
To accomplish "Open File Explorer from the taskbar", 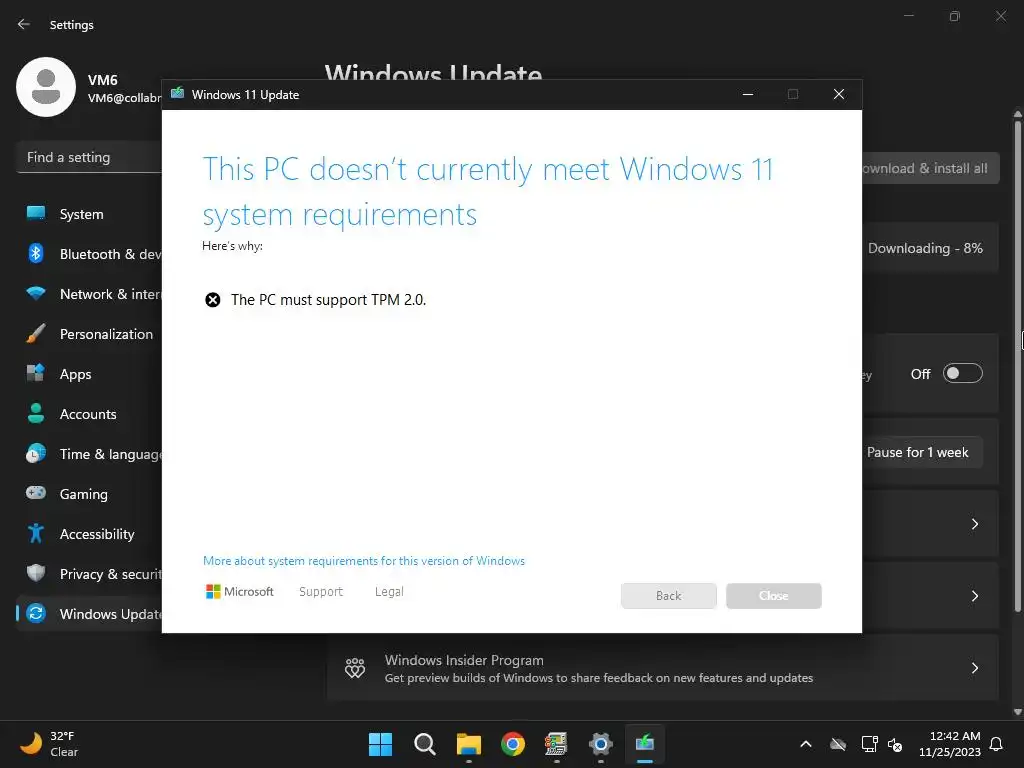I will [468, 744].
